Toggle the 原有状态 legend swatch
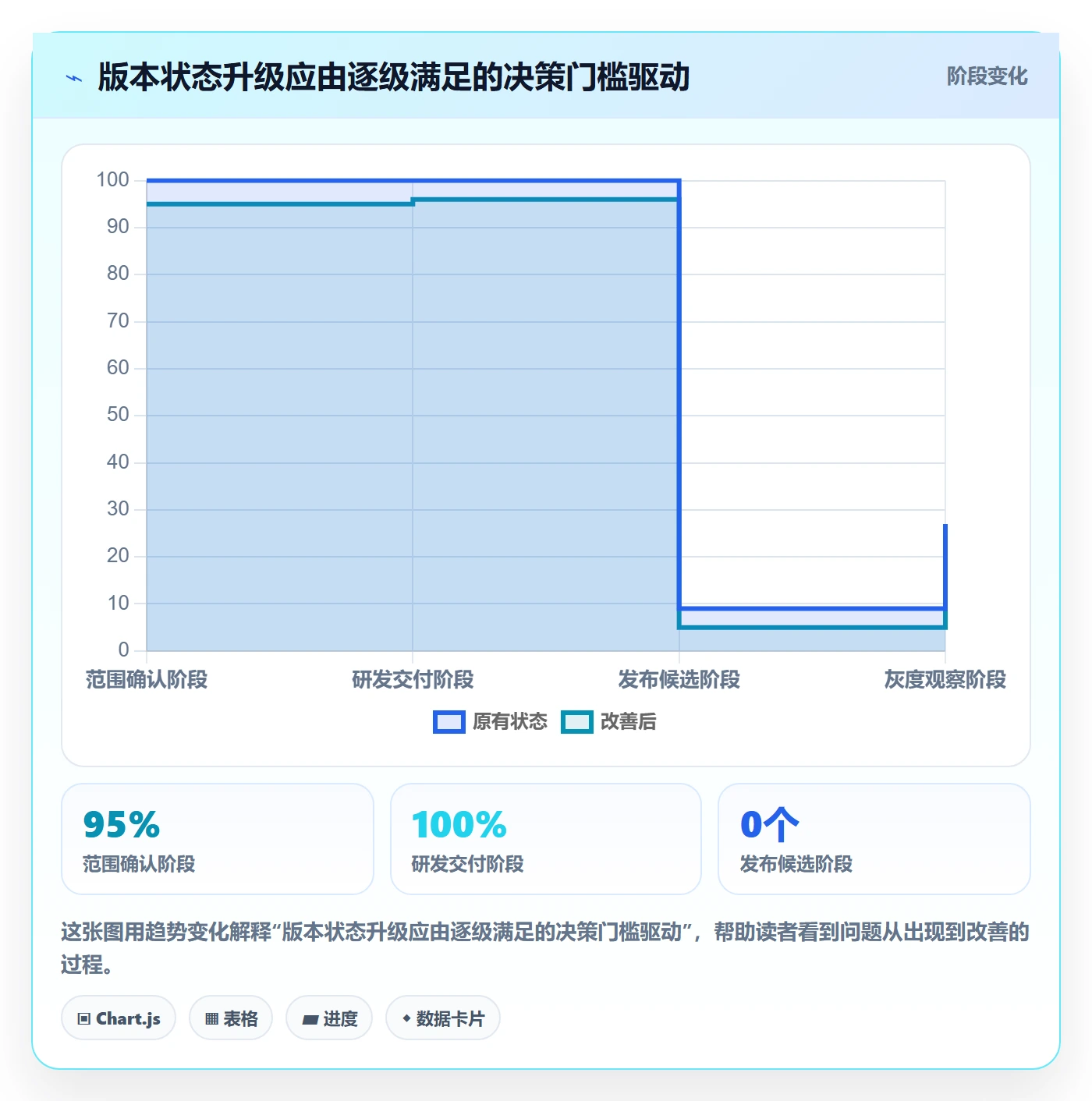 tap(448, 722)
